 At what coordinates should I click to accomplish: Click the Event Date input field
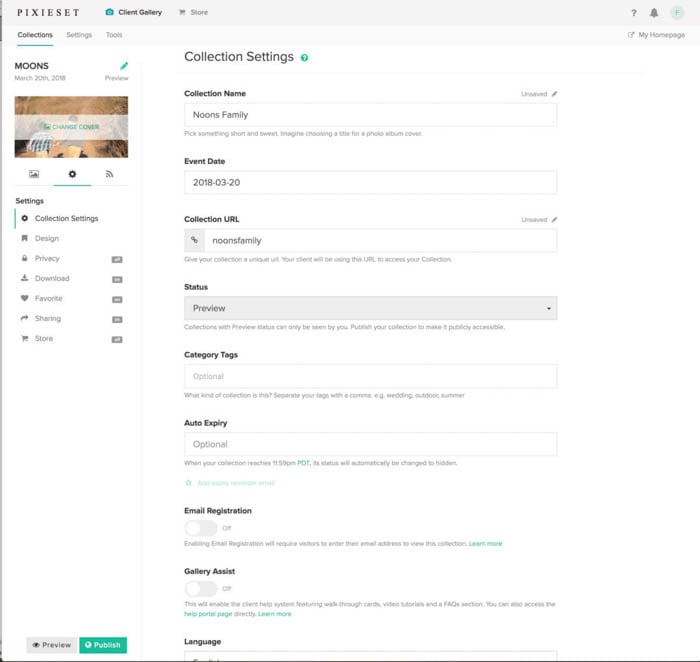[371, 183]
